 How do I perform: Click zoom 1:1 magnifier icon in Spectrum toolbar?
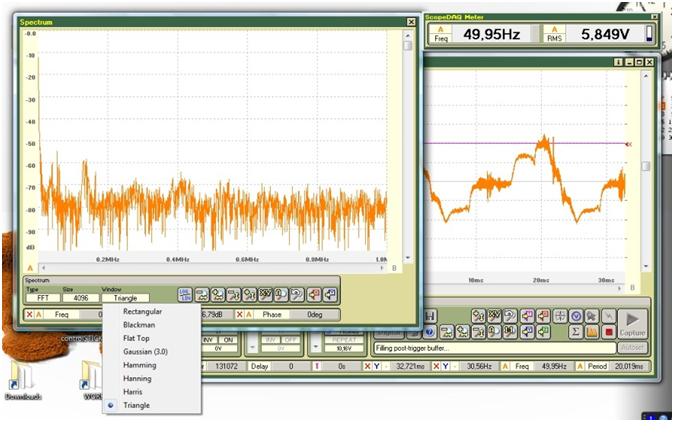pos(281,295)
